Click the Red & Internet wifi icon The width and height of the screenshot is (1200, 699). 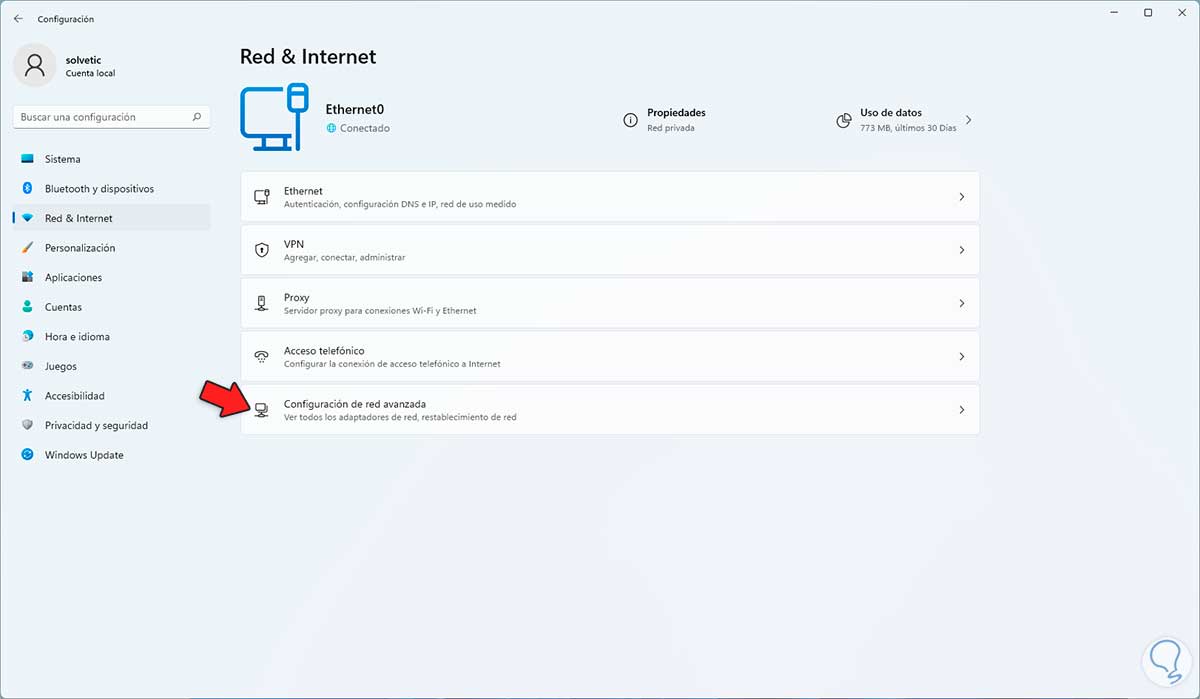(x=27, y=218)
